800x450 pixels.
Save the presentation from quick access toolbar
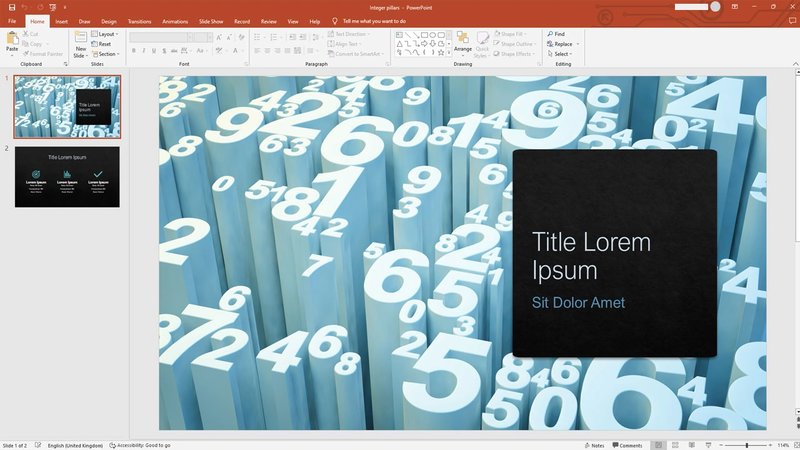pyautogui.click(x=12, y=7)
